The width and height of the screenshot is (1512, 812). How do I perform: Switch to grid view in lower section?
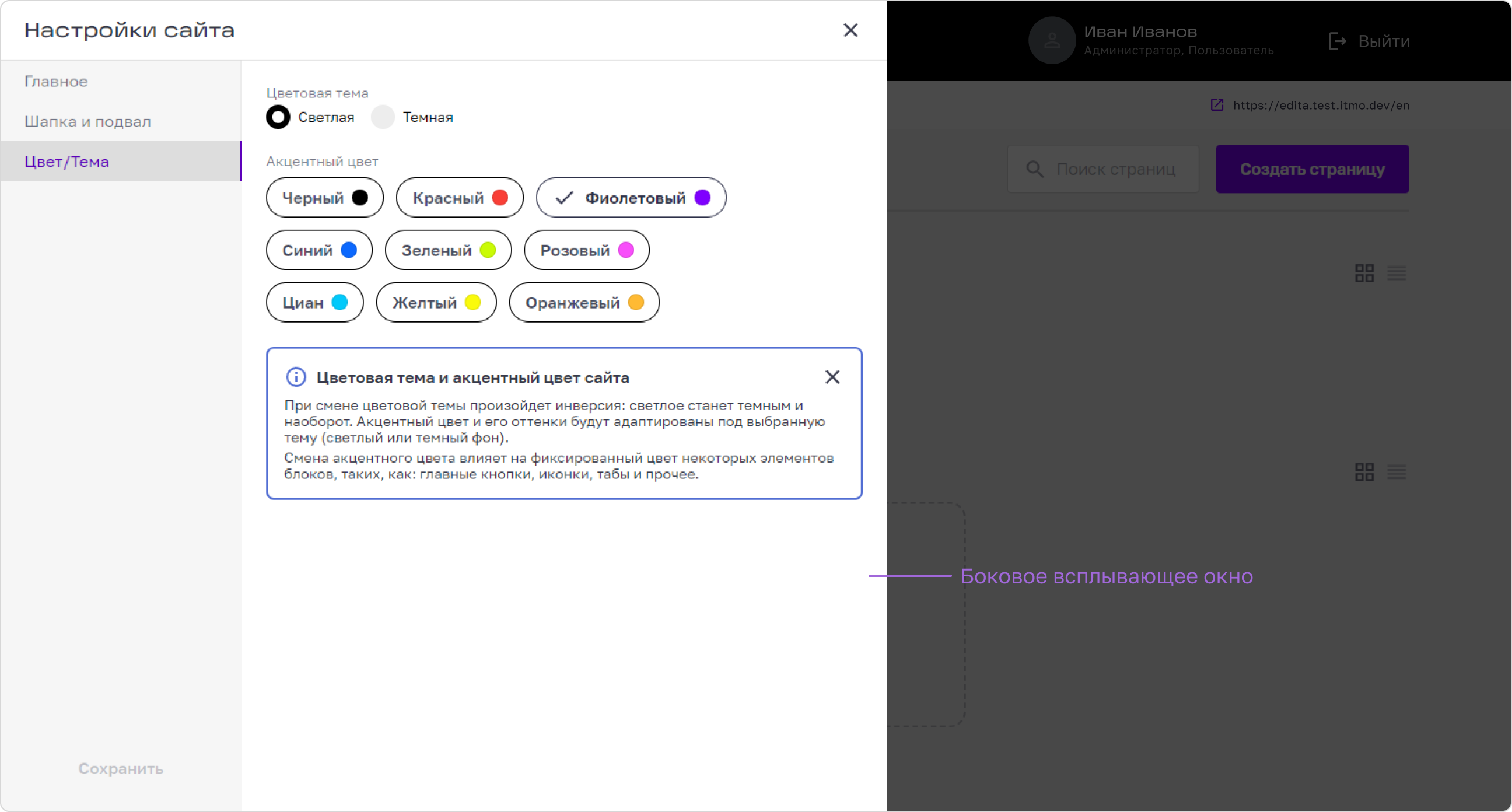point(1364,471)
